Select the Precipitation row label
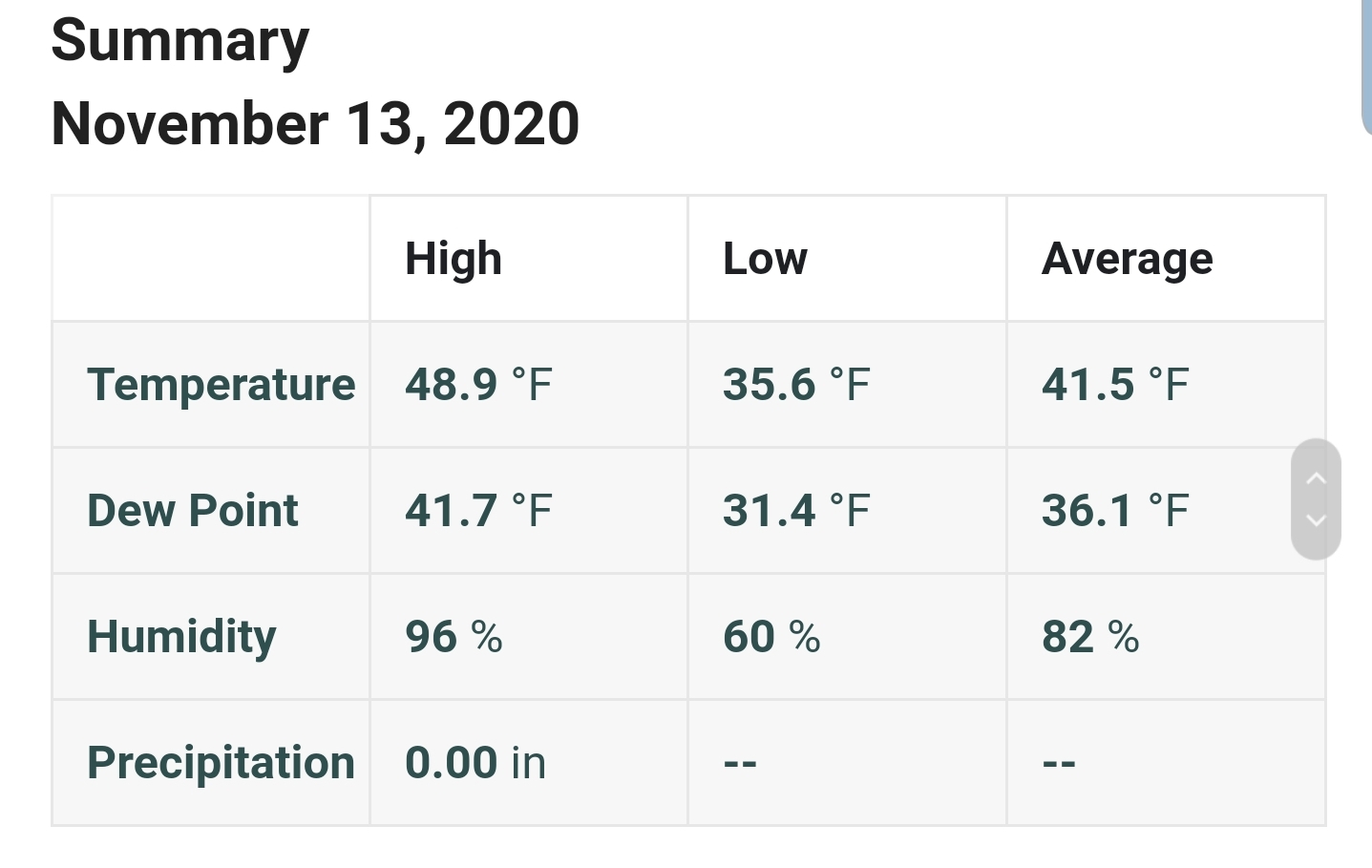Image resolution: width=1372 pixels, height=868 pixels. pyautogui.click(x=222, y=763)
